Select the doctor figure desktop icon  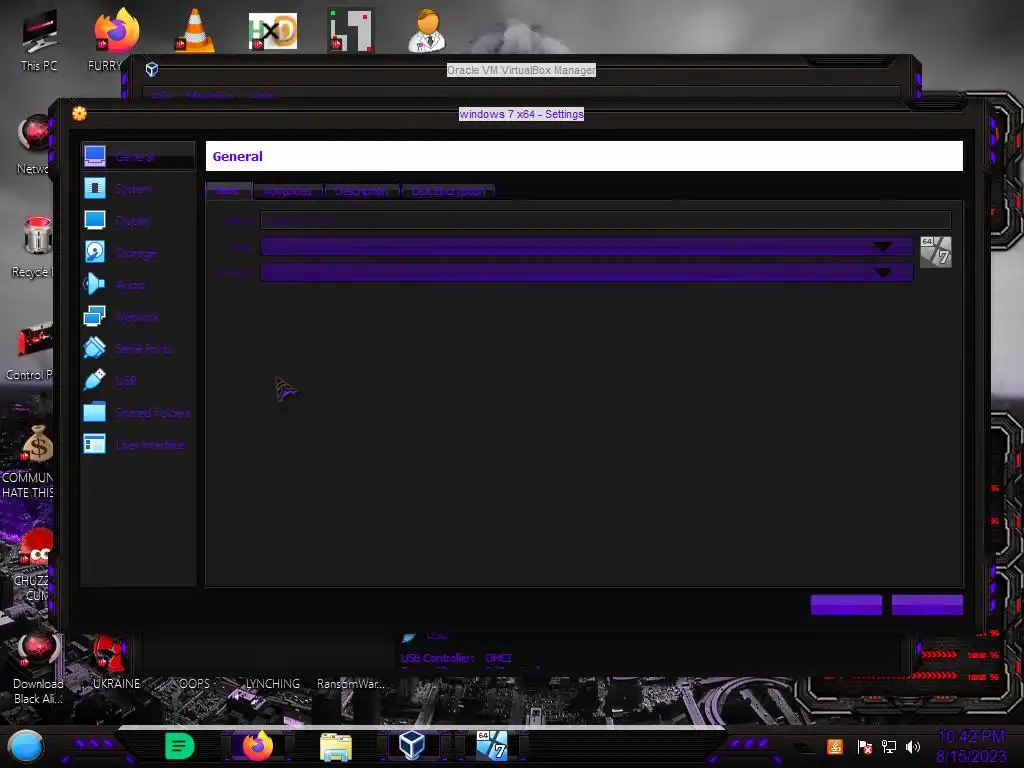coord(427,30)
